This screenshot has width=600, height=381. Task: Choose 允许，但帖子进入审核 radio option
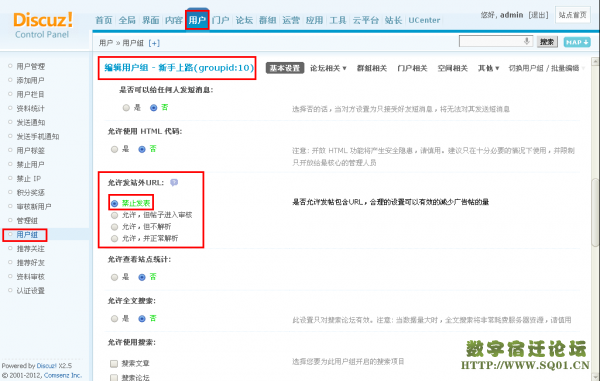pyautogui.click(x=114, y=215)
